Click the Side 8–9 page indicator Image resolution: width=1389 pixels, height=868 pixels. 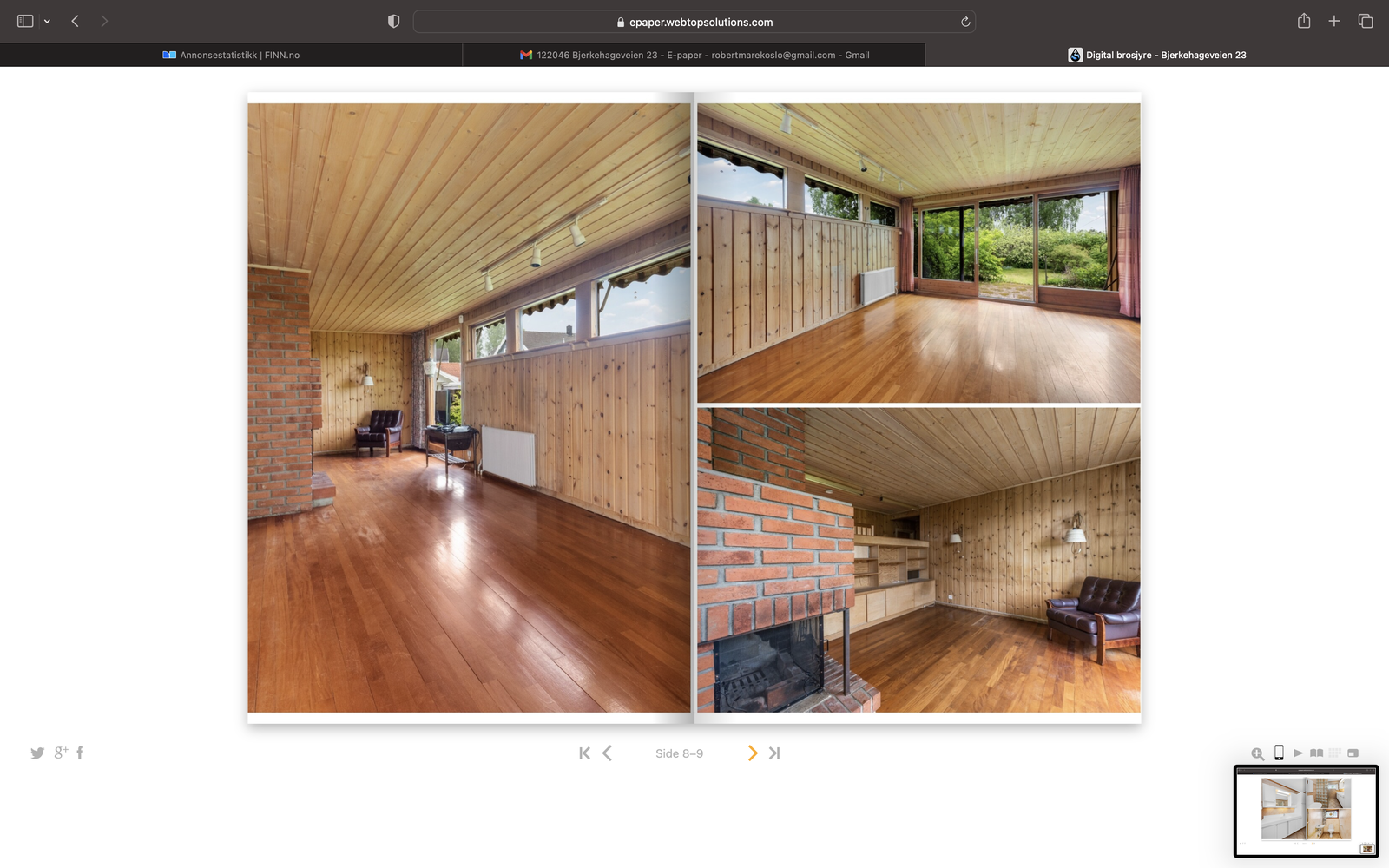pos(680,753)
